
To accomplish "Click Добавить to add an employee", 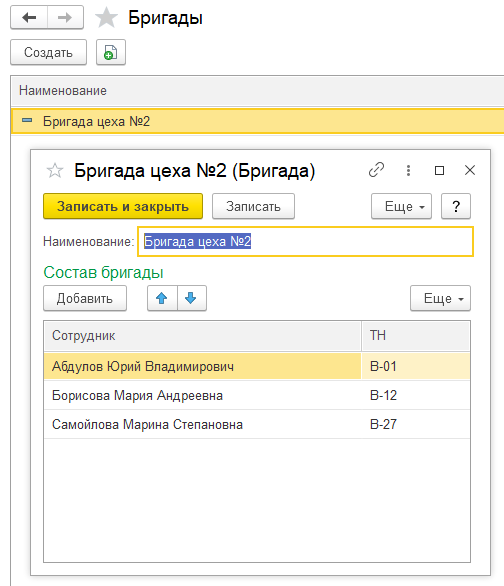I will pyautogui.click(x=85, y=298).
